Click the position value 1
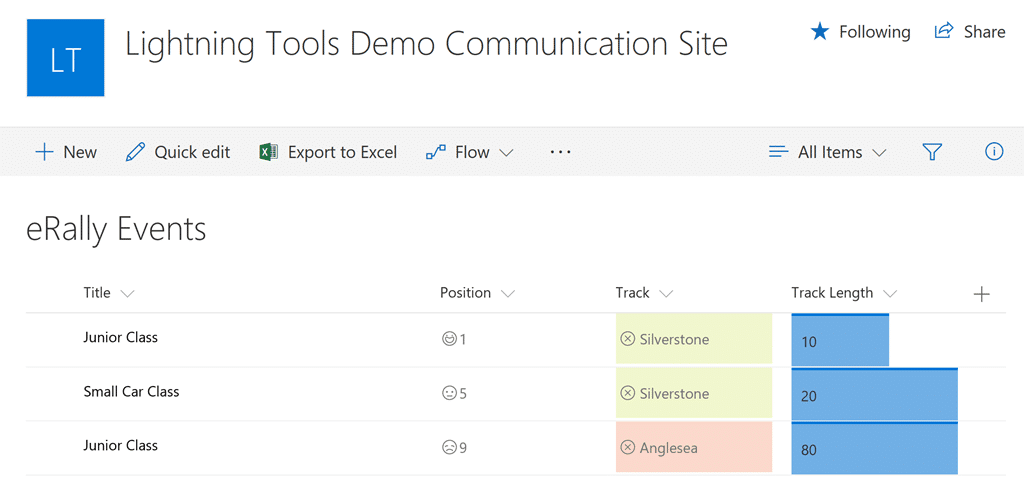 click(x=463, y=339)
